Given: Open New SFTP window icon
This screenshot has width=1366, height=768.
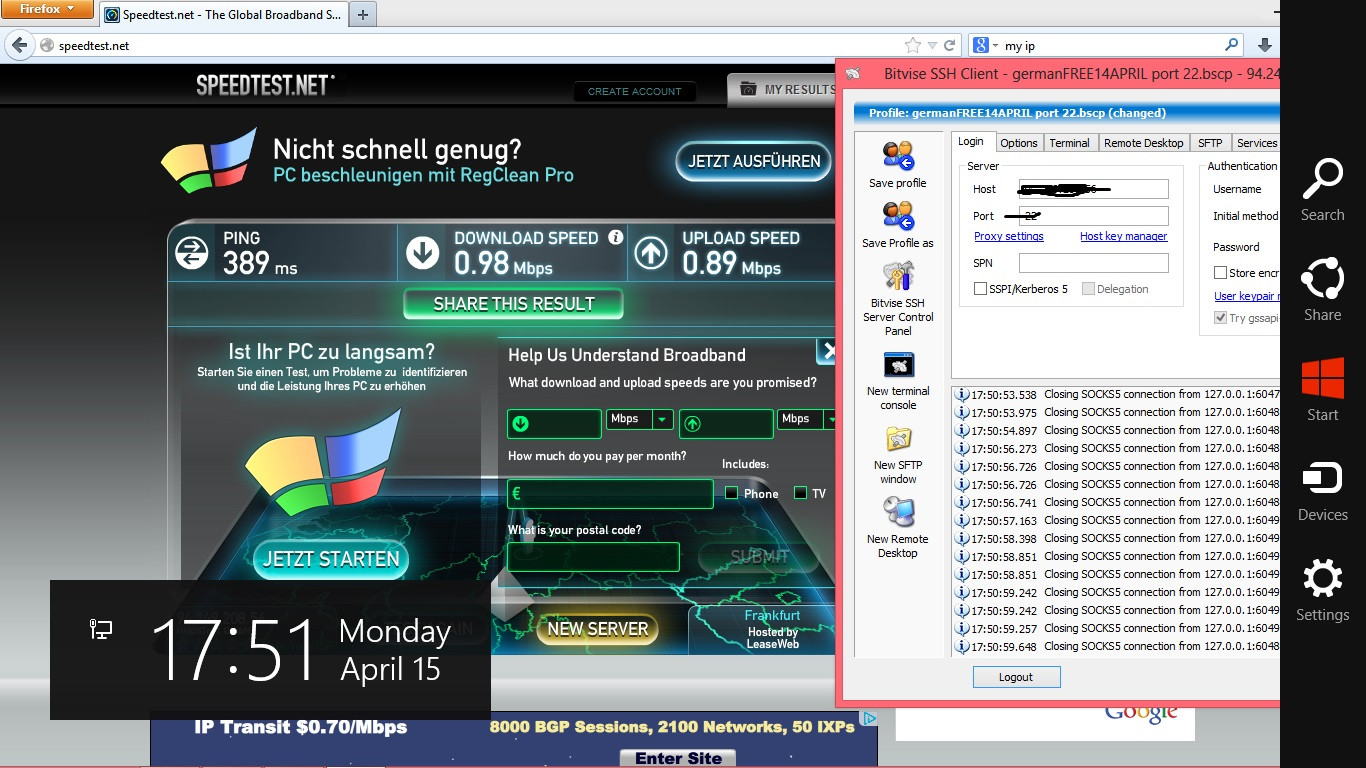Looking at the screenshot, I should (898, 438).
